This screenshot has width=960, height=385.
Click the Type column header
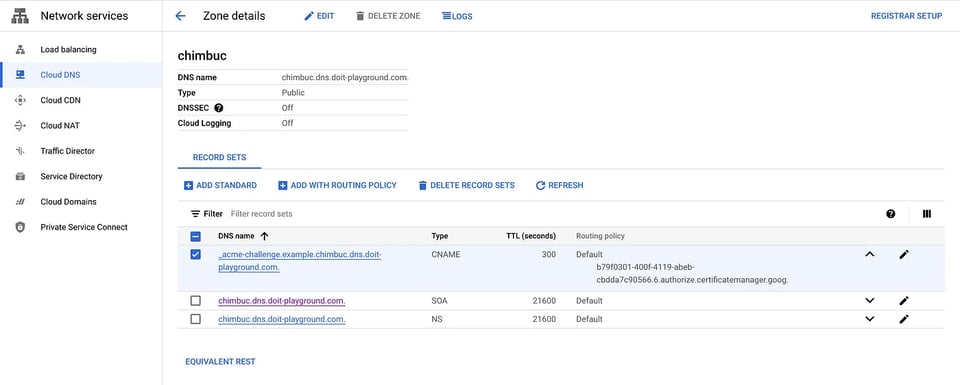coord(440,236)
